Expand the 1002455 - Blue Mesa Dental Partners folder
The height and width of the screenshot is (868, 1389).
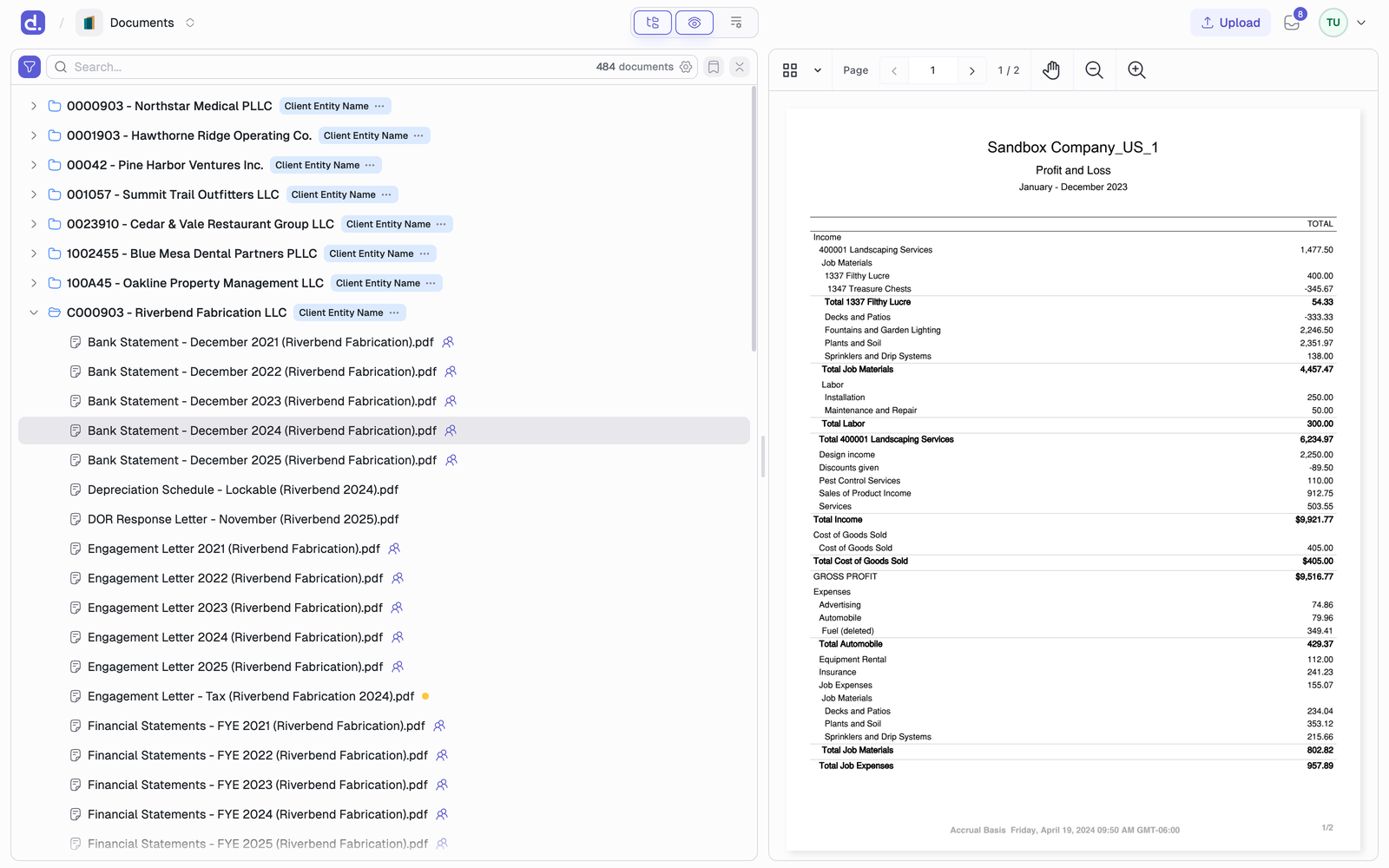point(34,253)
